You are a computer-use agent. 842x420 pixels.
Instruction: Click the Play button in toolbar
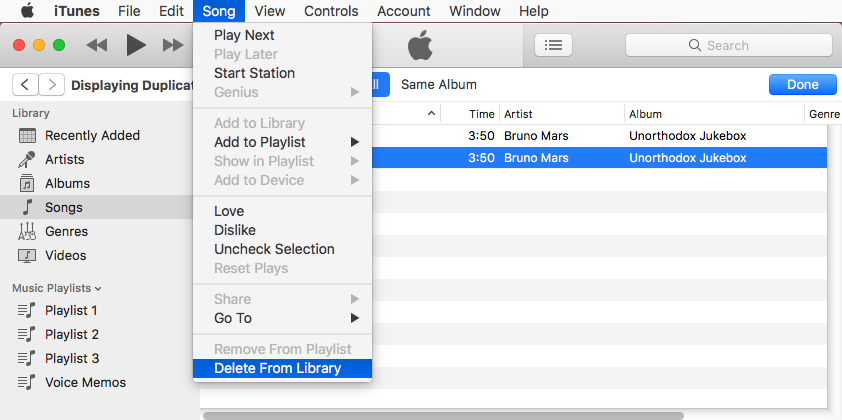136,45
